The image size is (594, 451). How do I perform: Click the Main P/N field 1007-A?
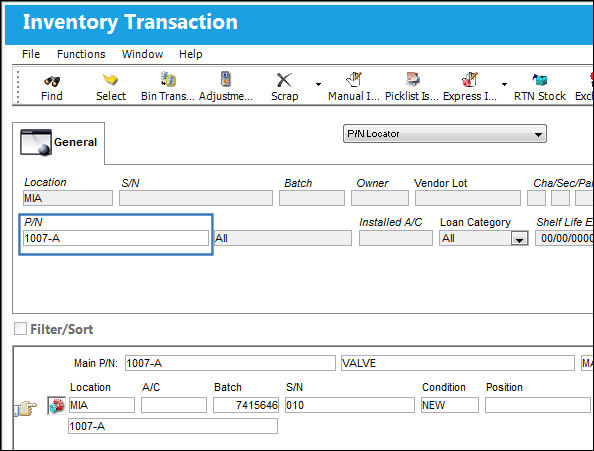[x=230, y=363]
